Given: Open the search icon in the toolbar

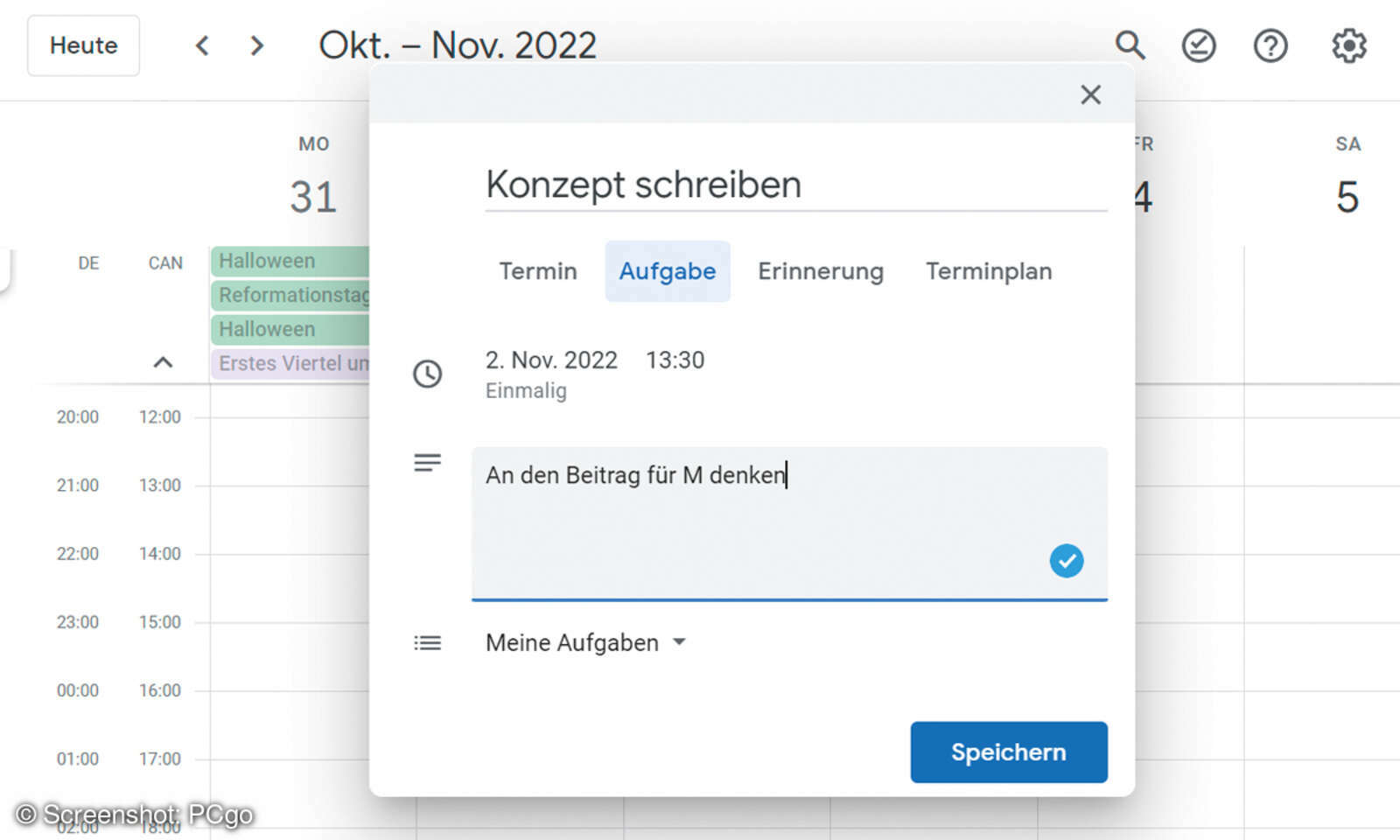Looking at the screenshot, I should pyautogui.click(x=1130, y=45).
